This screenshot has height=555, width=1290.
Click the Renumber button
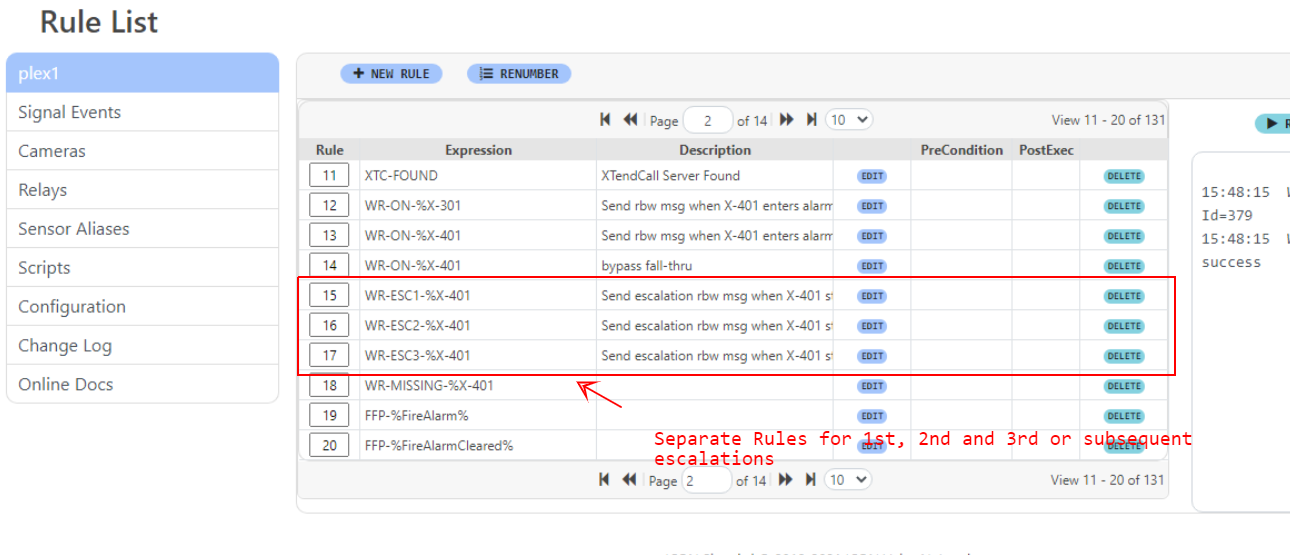pos(519,74)
